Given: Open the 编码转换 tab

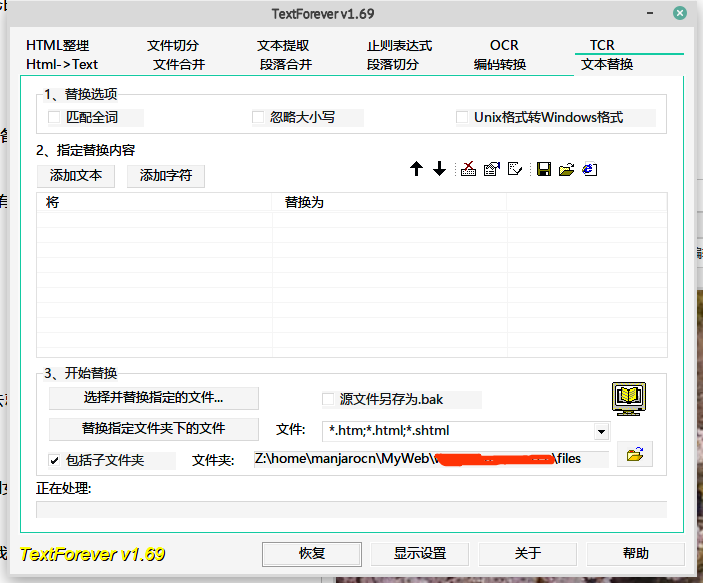Looking at the screenshot, I should pos(499,65).
